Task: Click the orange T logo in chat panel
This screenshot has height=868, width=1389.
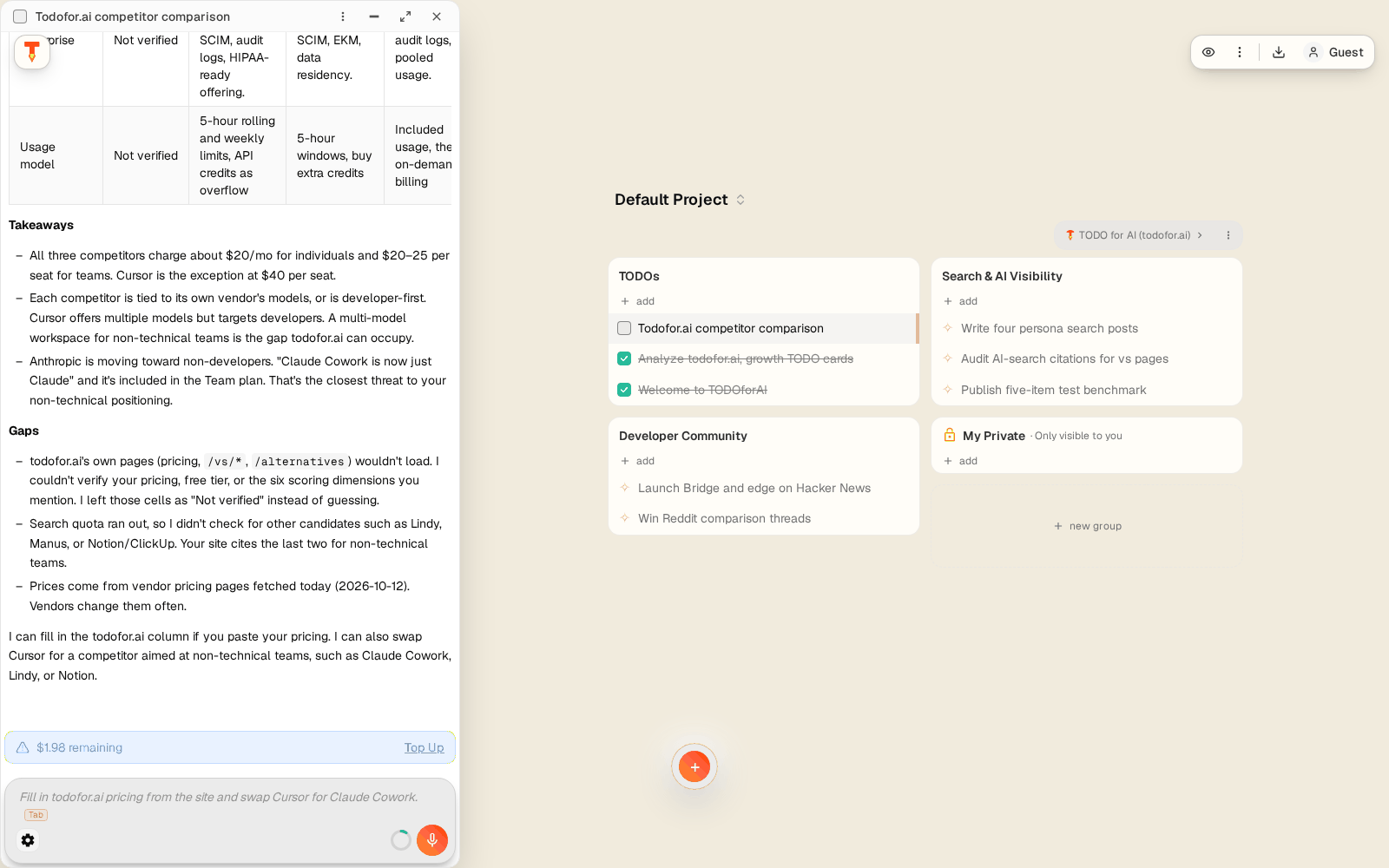Action: [x=32, y=52]
